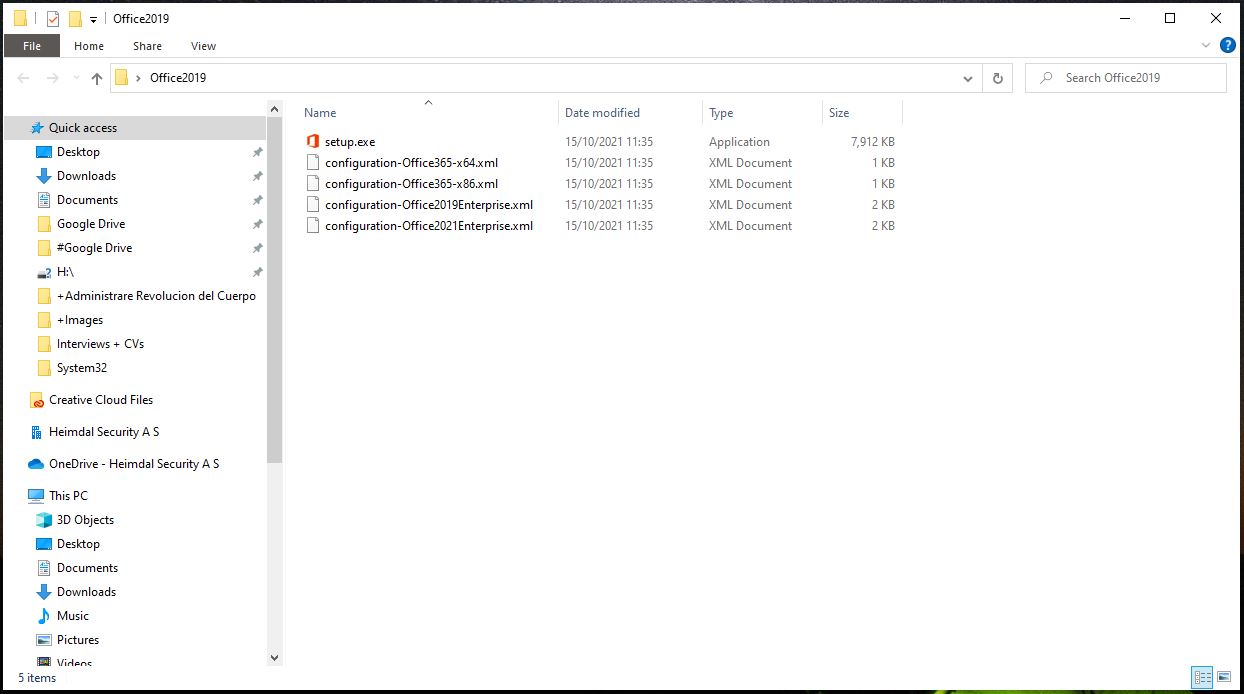Click the Search Office2019 input field
Image resolution: width=1244 pixels, height=694 pixels.
click(1126, 78)
